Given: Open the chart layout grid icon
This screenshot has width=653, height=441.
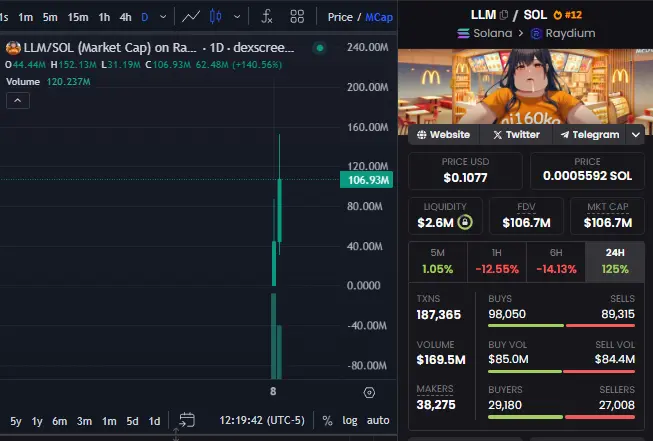Looking at the screenshot, I should (297, 17).
